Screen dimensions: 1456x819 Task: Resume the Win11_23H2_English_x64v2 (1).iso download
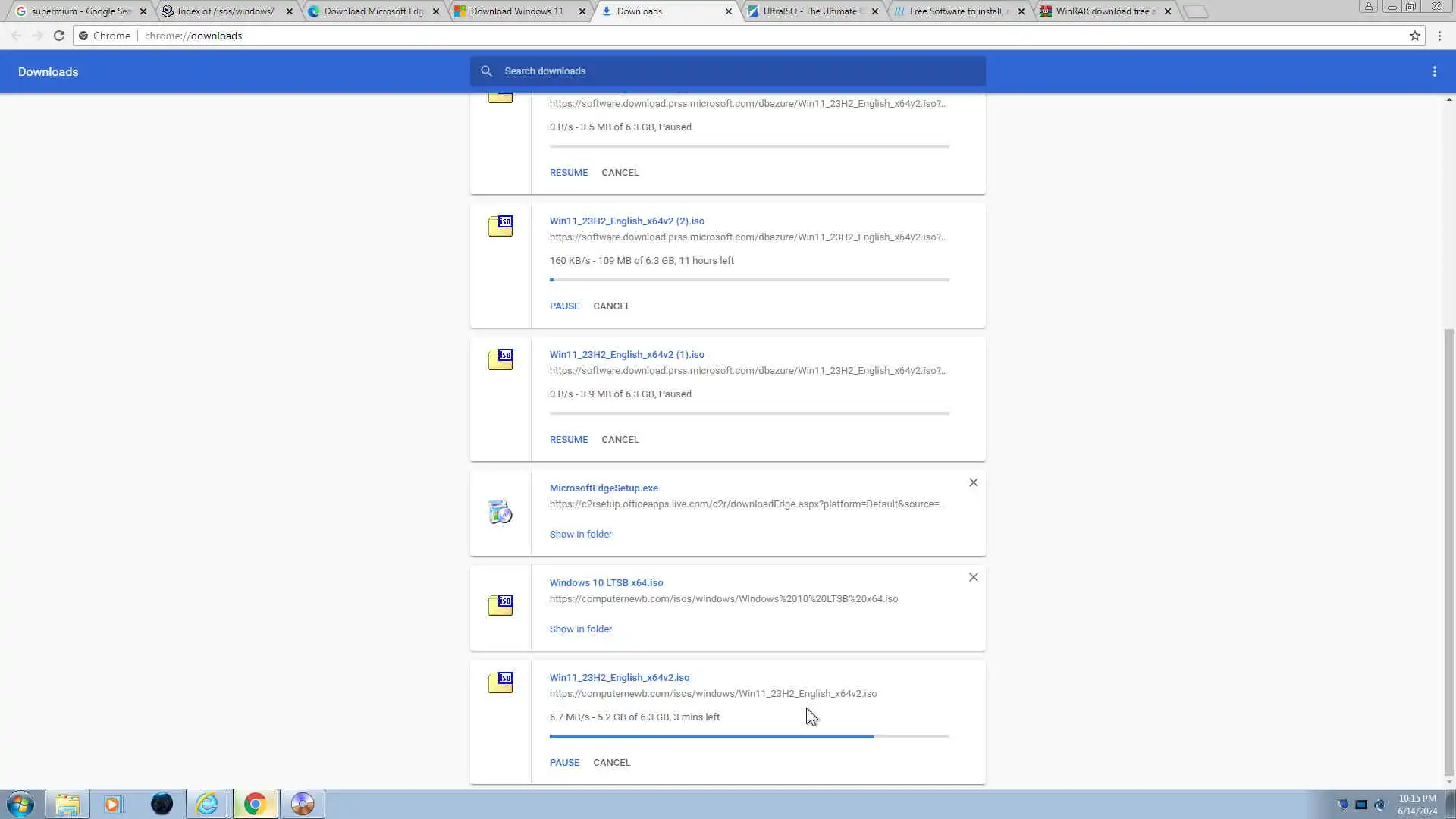coord(568,440)
